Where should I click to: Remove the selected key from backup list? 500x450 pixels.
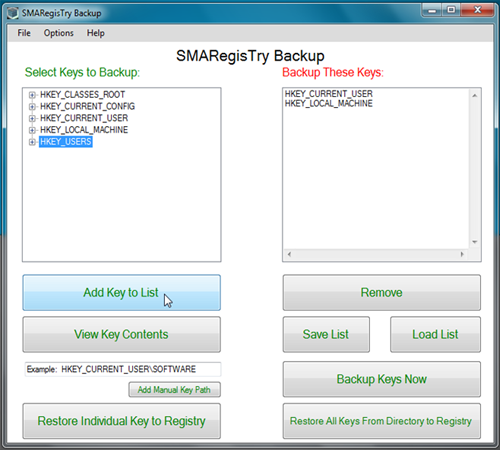(382, 293)
